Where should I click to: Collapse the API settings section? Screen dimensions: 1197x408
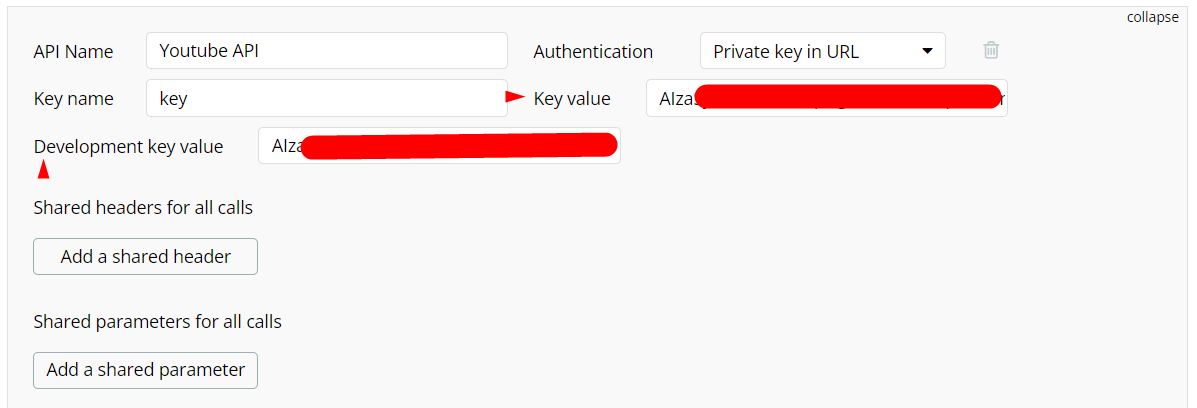coord(1152,17)
